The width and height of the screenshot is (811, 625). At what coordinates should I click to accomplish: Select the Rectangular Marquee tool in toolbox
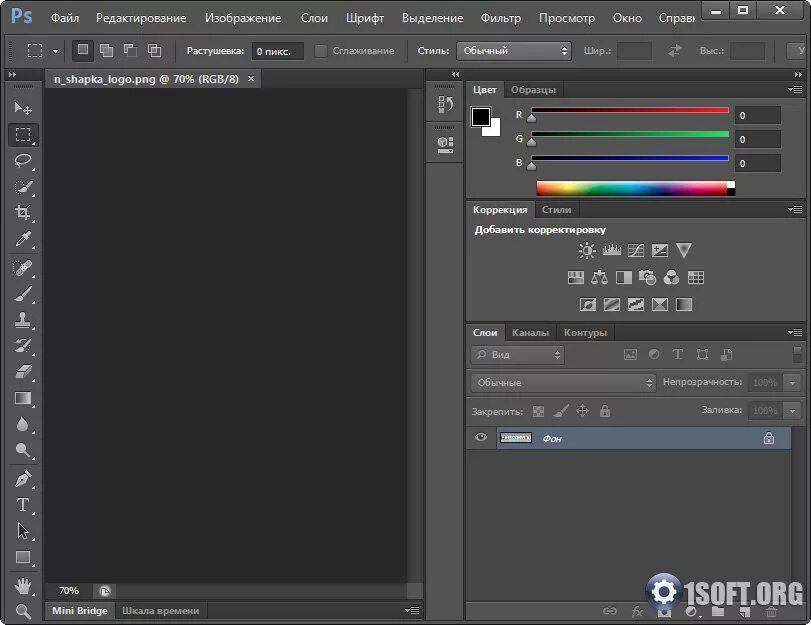[23, 135]
